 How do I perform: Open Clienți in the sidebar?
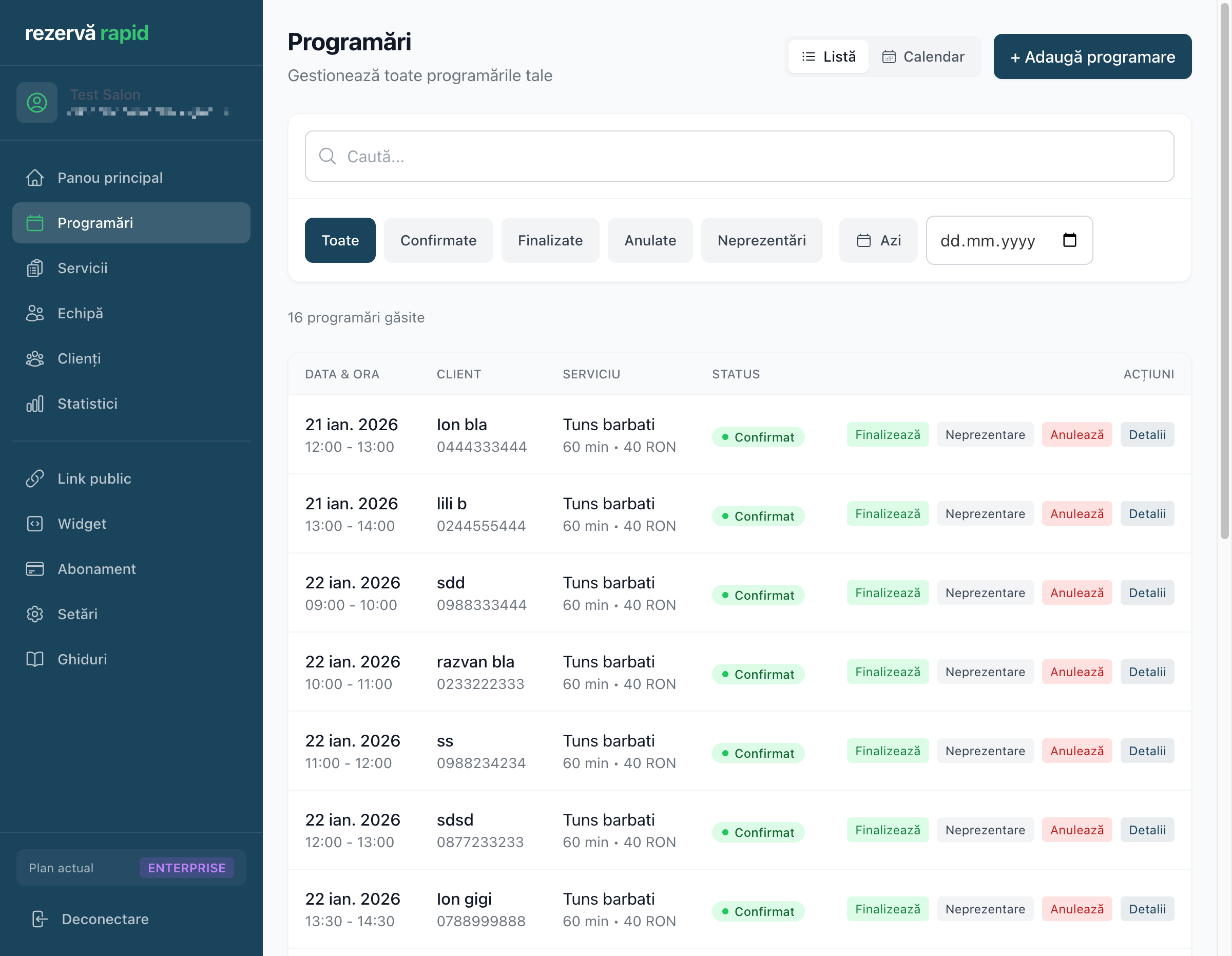click(79, 358)
